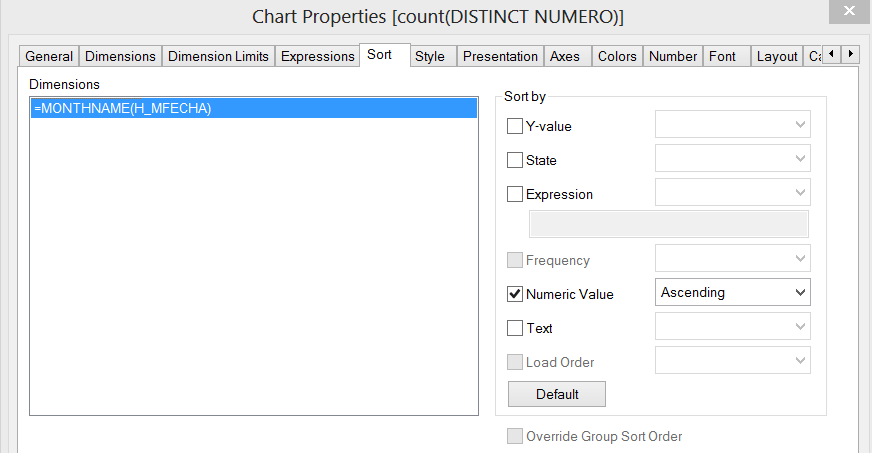Switch to the General tab
872x453 pixels.
point(49,56)
